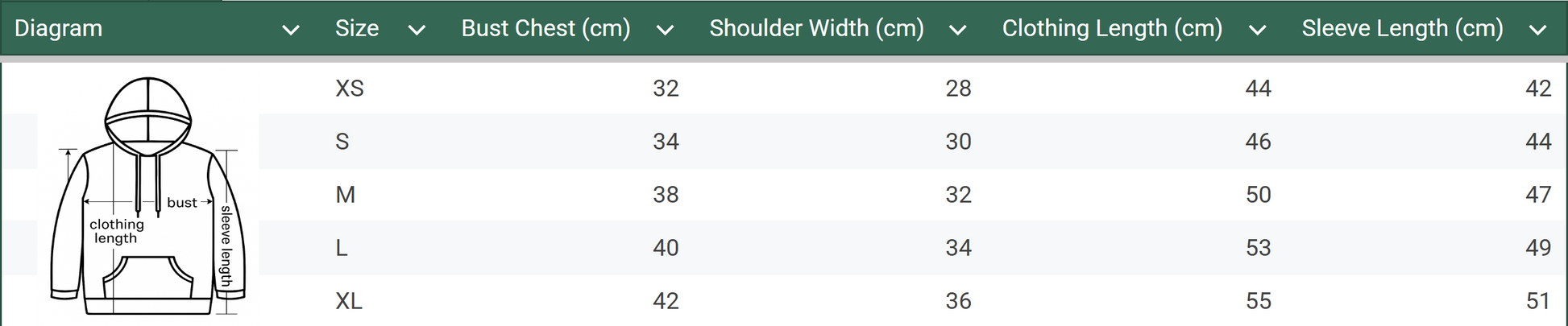1568x326 pixels.
Task: Select the L size row label
Action: click(342, 247)
